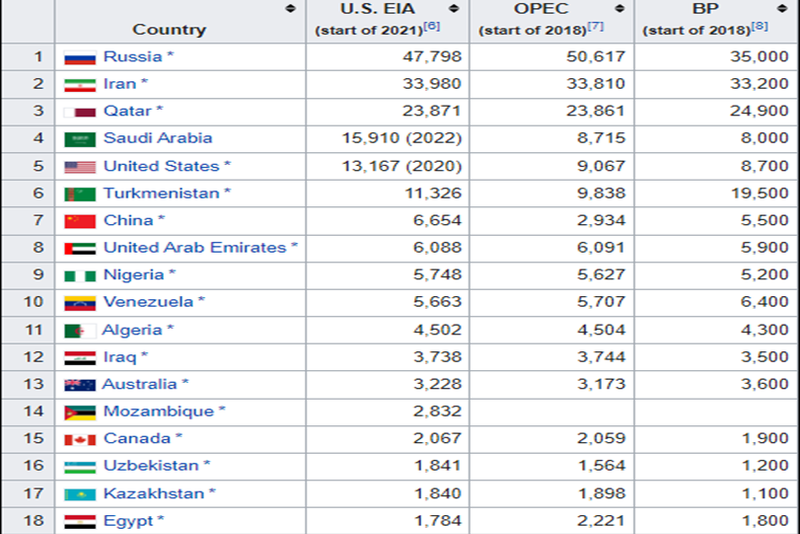This screenshot has height=534, width=800.
Task: Sort table by Country column arrows
Action: pyautogui.click(x=290, y=8)
